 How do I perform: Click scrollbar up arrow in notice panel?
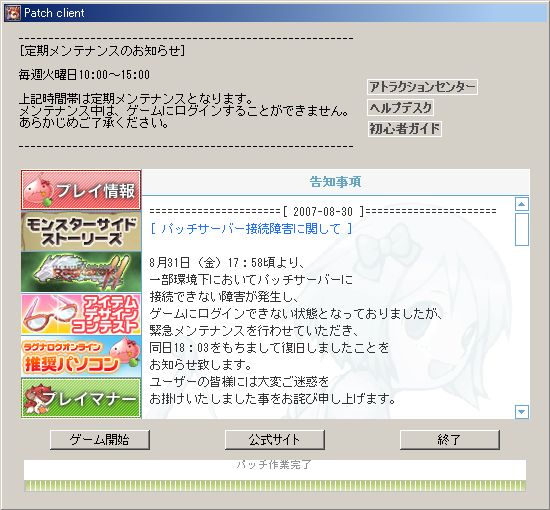[522, 204]
